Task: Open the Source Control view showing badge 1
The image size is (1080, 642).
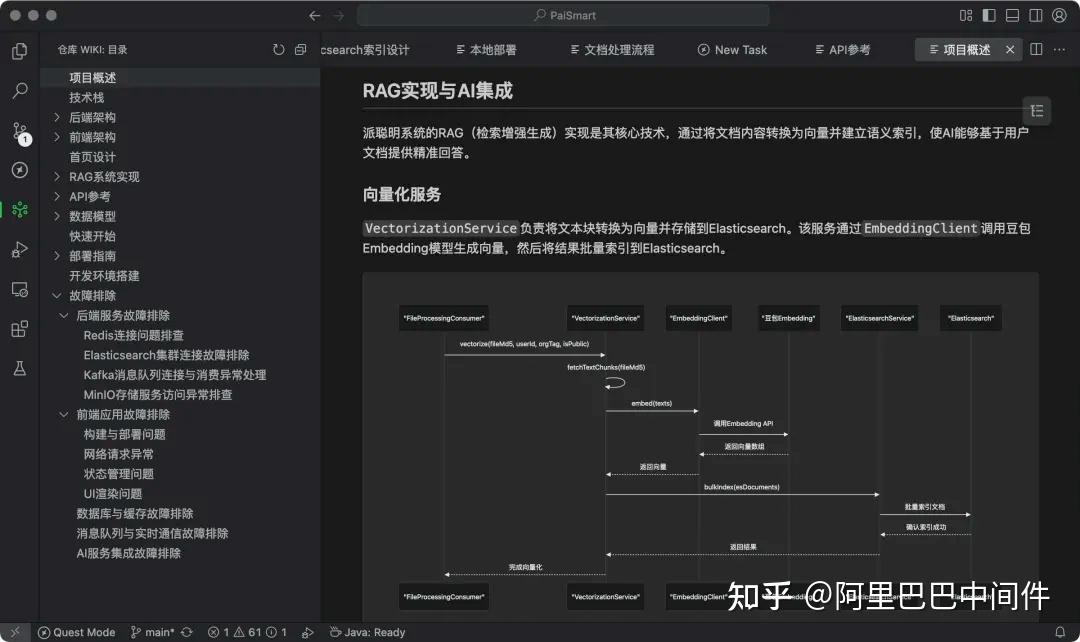Action: (x=18, y=131)
